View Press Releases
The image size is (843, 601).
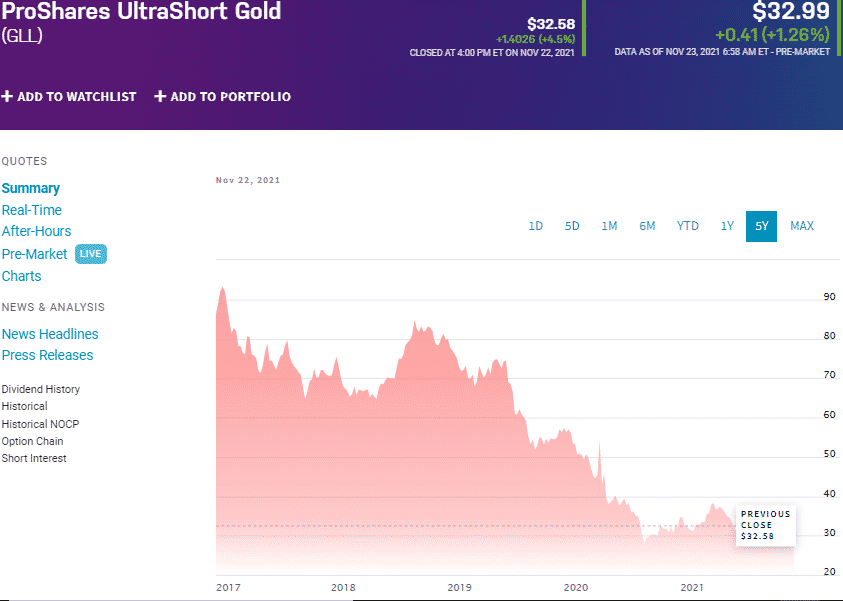(x=46, y=355)
